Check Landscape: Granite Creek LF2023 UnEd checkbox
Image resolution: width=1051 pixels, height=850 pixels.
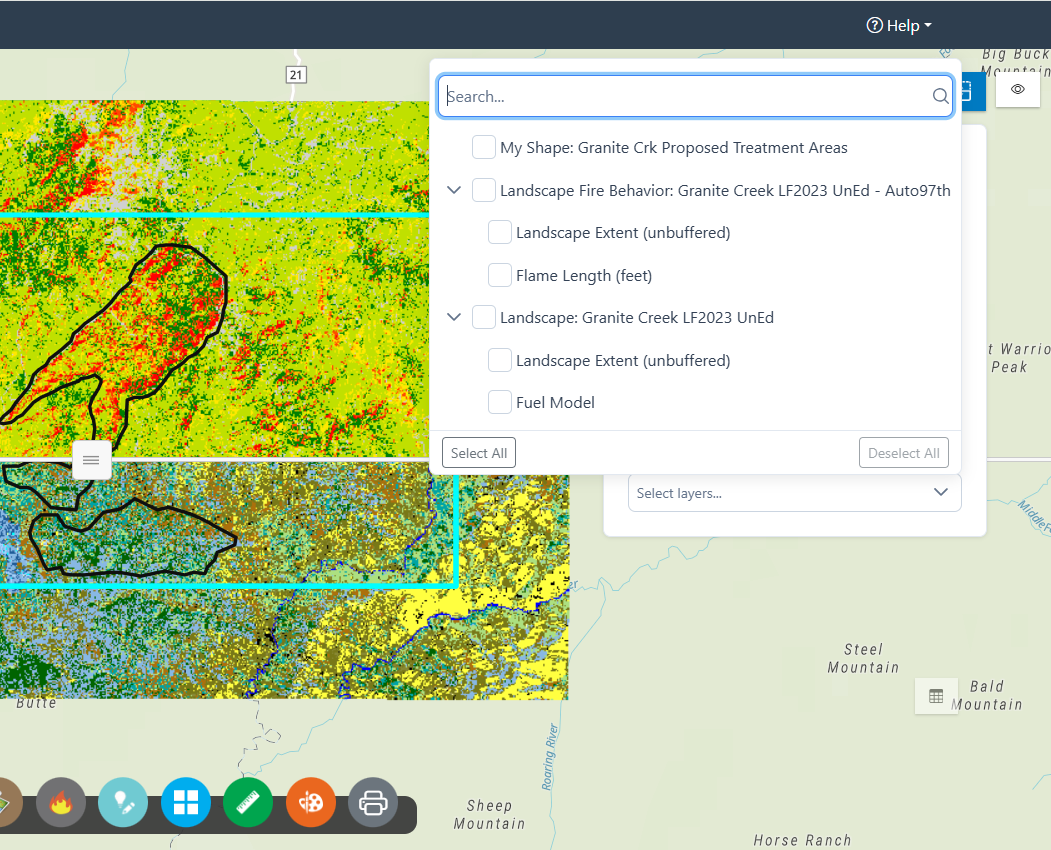(484, 317)
